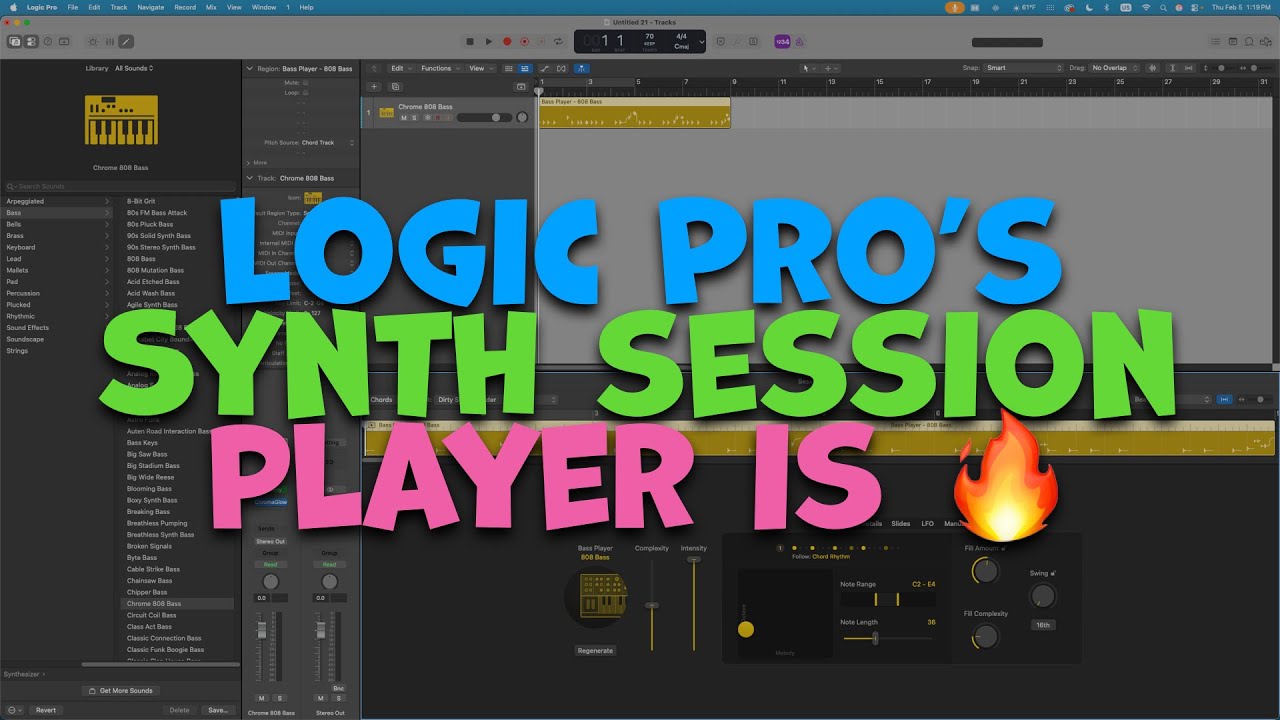
Task: Check the Mute checkbox in Region inspector
Action: point(306,82)
